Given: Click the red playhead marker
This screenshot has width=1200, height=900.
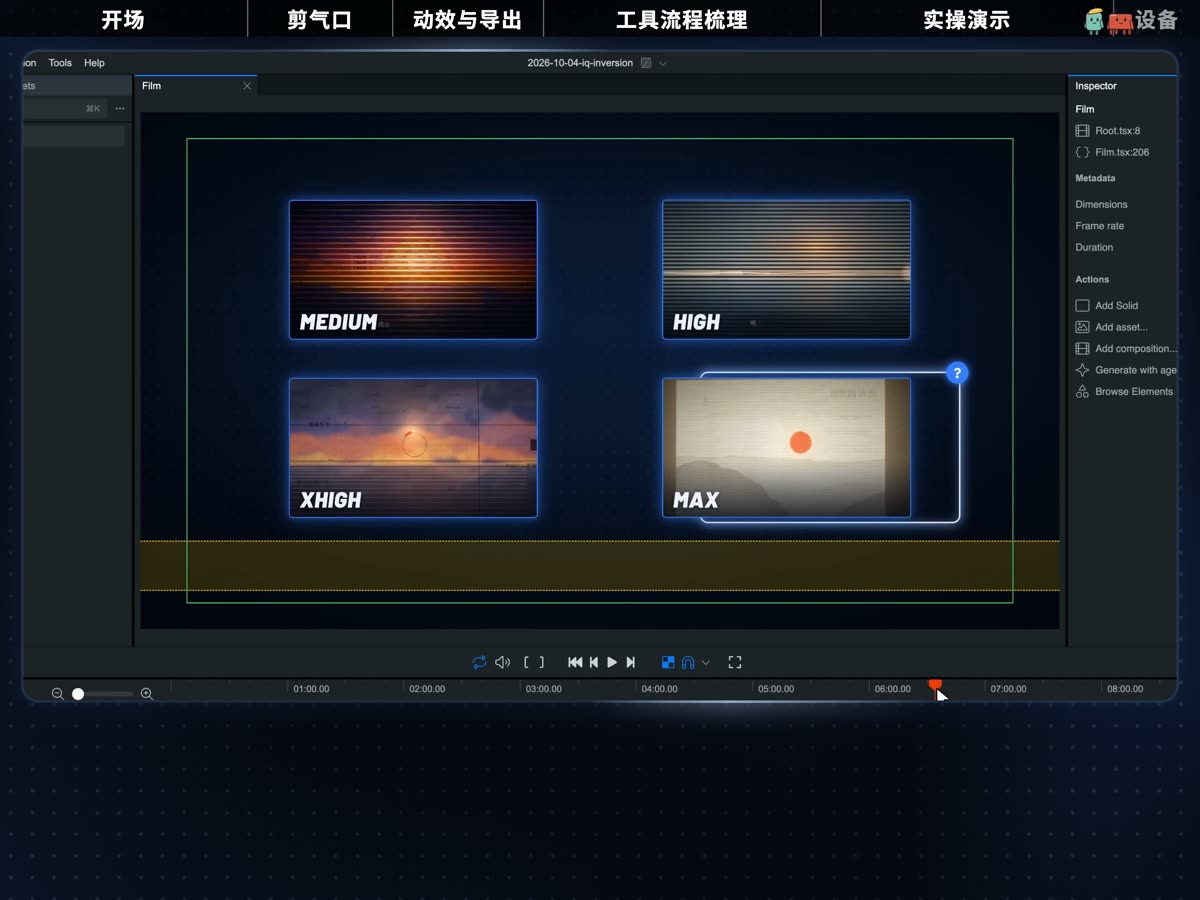Looking at the screenshot, I should 935,684.
